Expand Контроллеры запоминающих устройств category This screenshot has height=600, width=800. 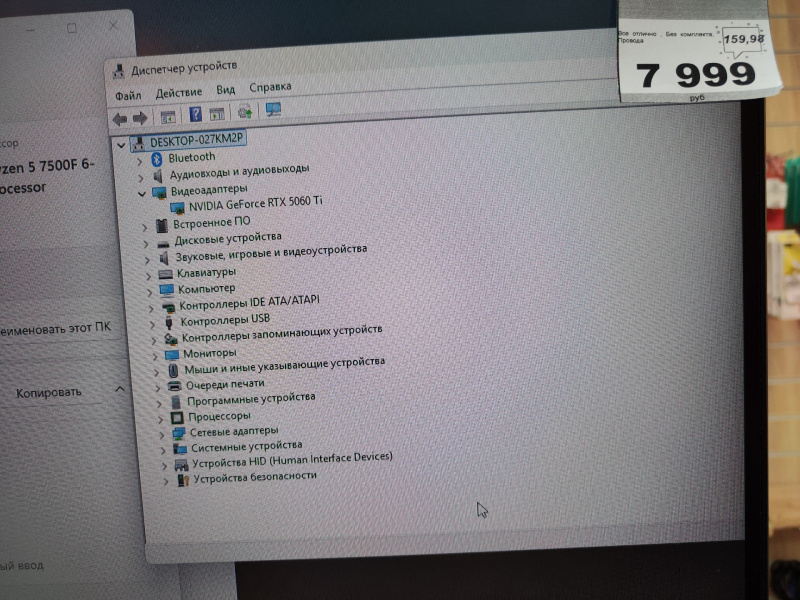pyautogui.click(x=153, y=340)
